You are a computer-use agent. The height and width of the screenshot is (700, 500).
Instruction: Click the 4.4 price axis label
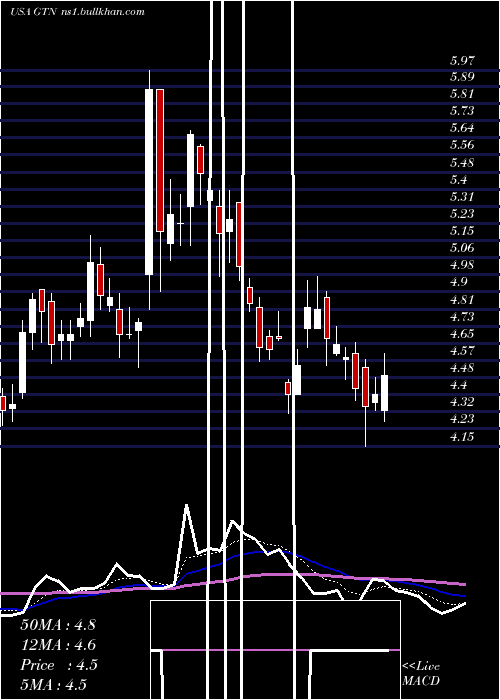(x=458, y=385)
